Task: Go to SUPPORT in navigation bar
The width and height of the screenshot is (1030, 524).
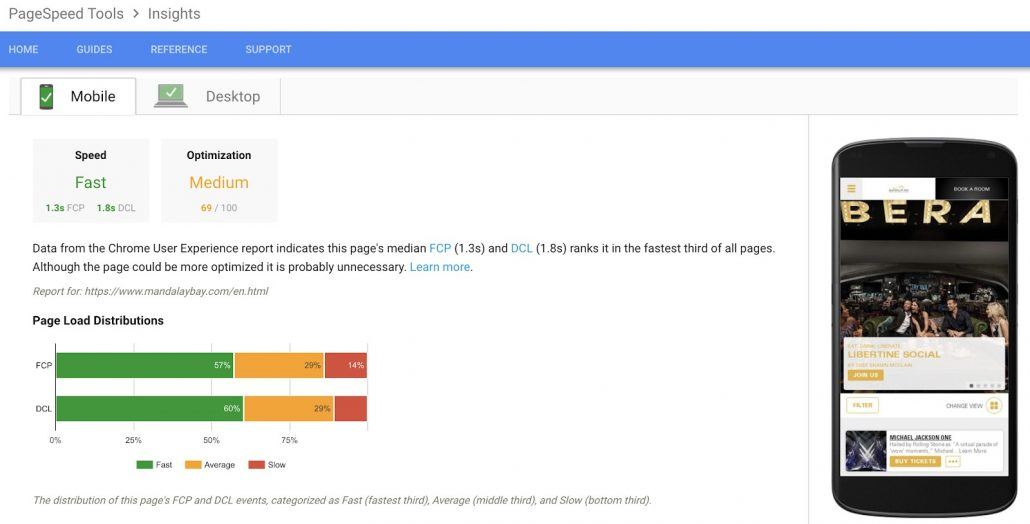Action: coord(268,49)
